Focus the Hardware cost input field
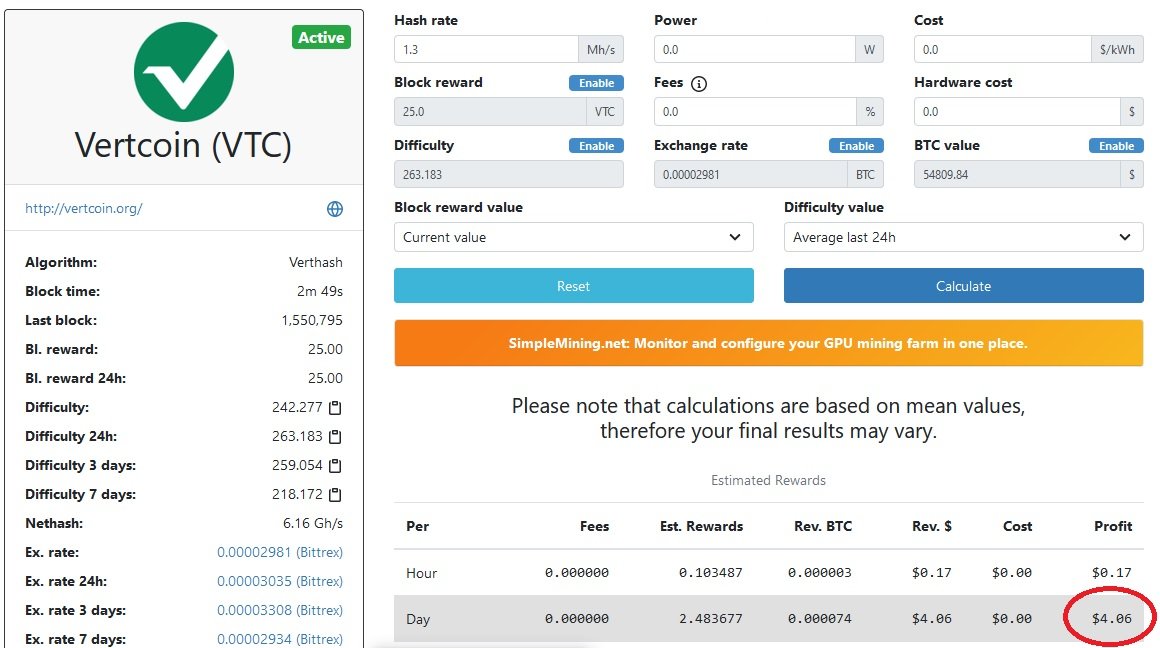 (x=1017, y=112)
